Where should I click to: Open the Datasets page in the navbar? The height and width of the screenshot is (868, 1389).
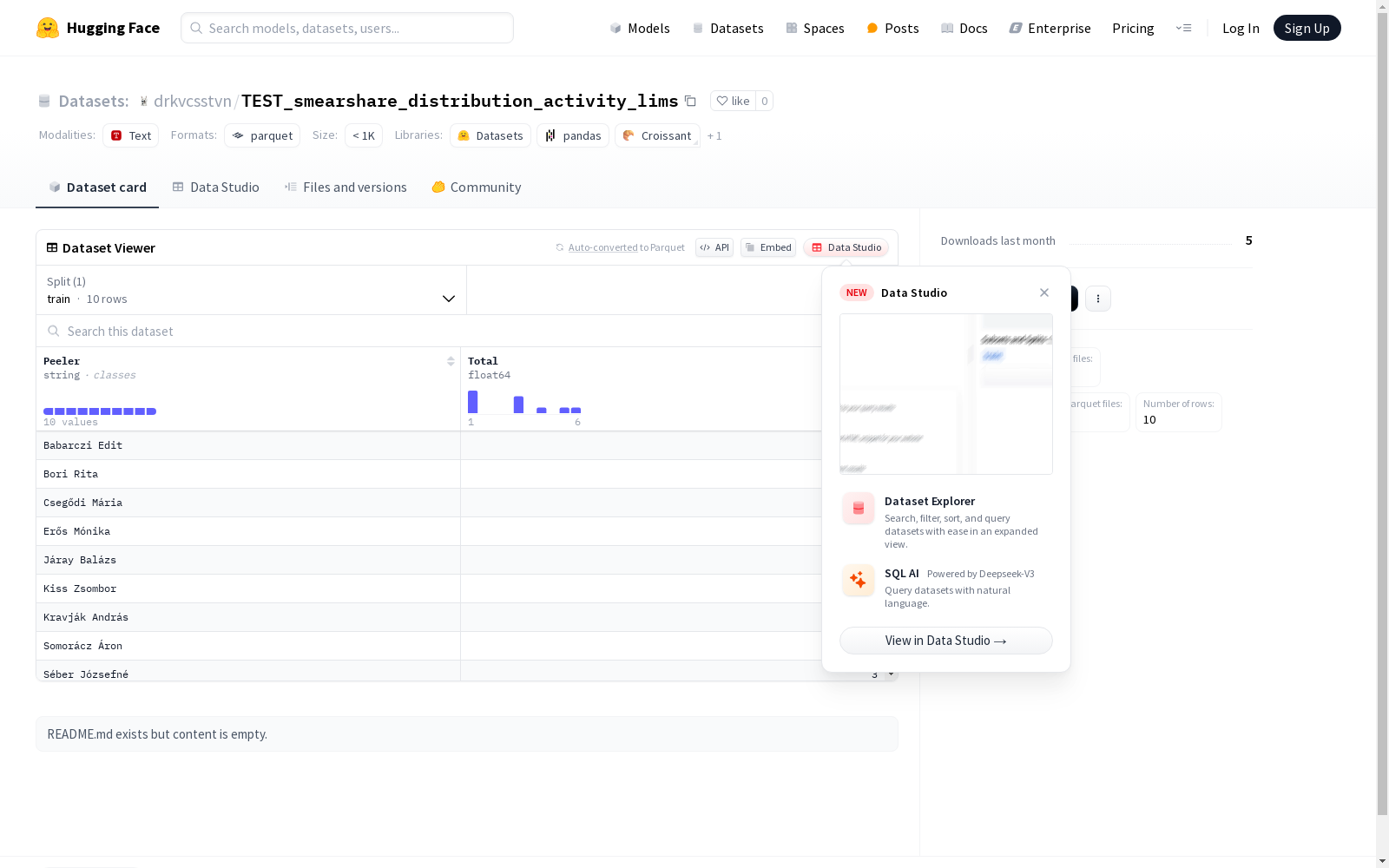(x=727, y=28)
